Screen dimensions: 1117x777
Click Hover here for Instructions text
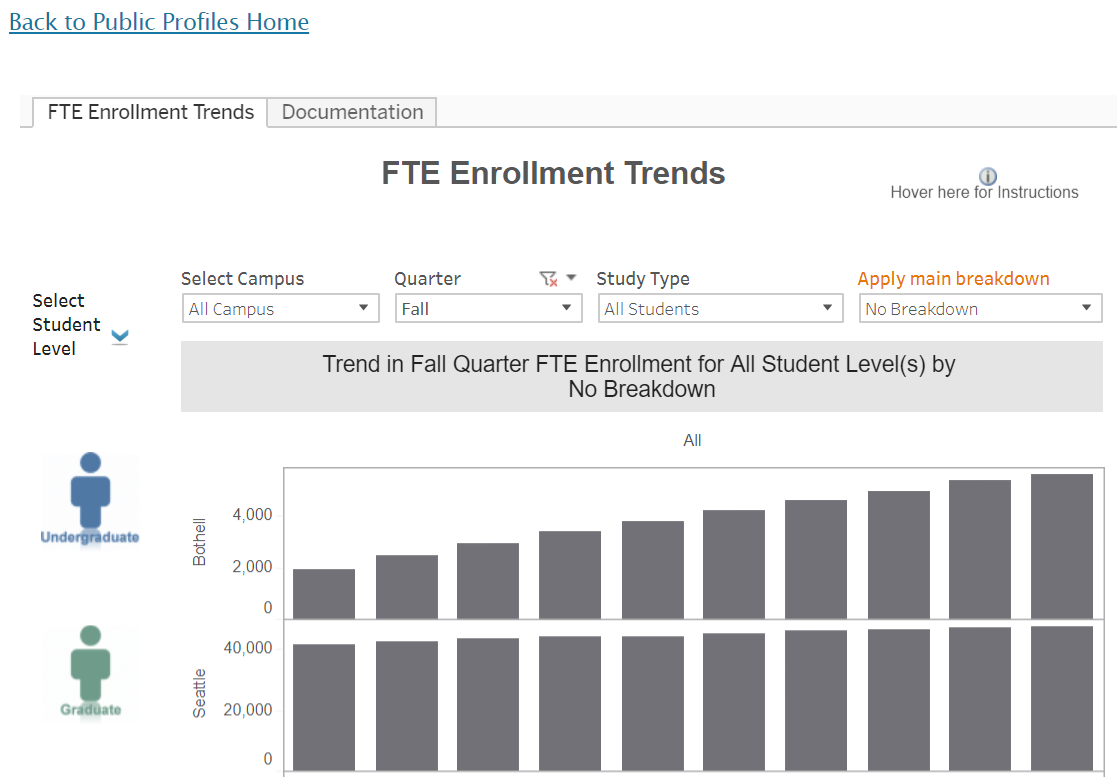[984, 192]
